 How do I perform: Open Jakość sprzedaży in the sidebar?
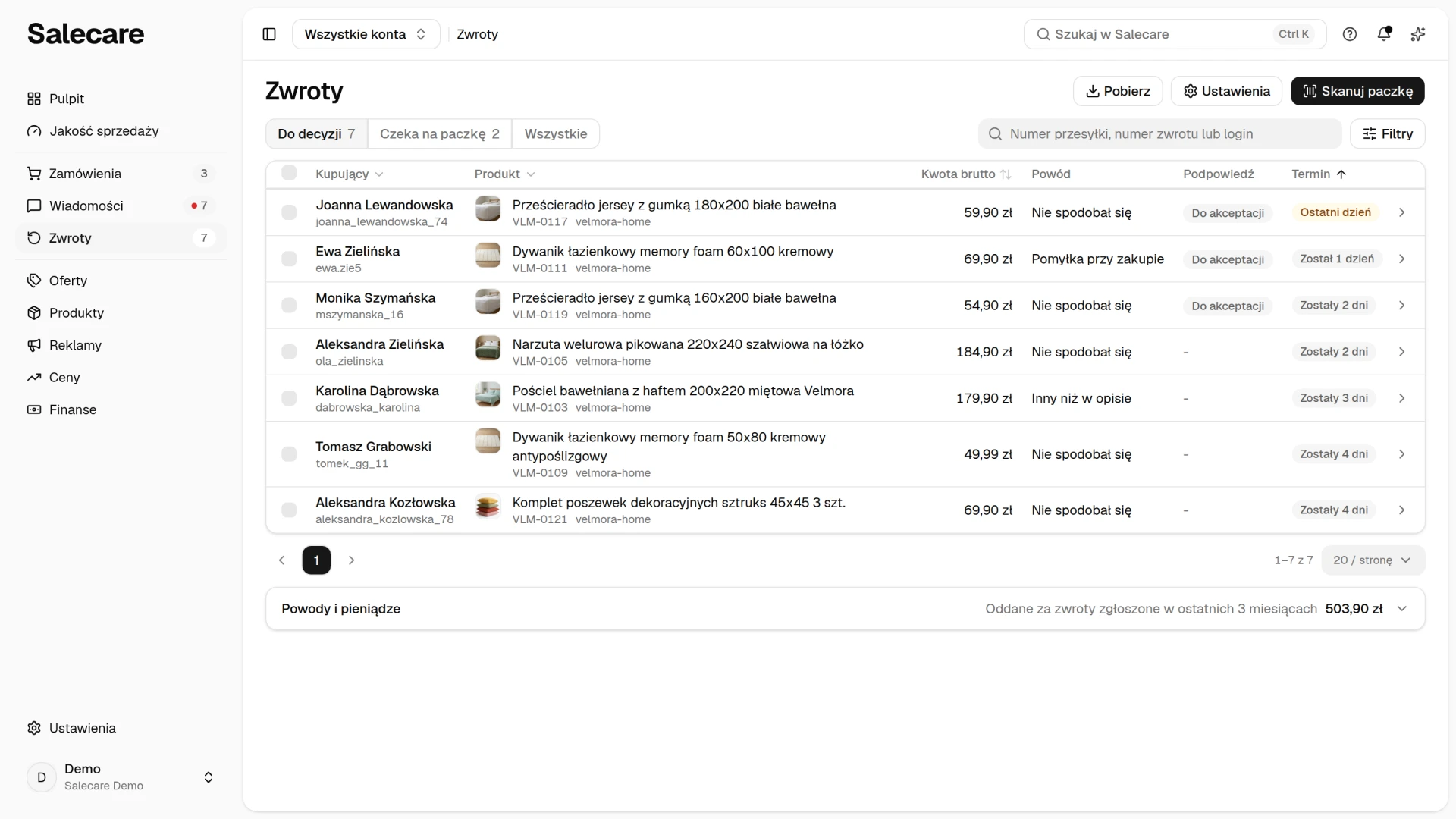(121, 131)
